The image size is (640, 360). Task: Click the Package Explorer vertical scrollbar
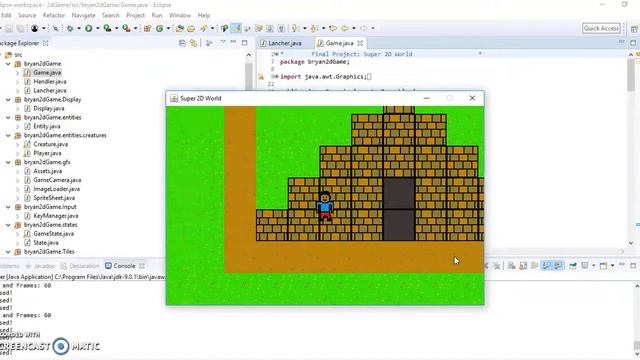coord(249,76)
